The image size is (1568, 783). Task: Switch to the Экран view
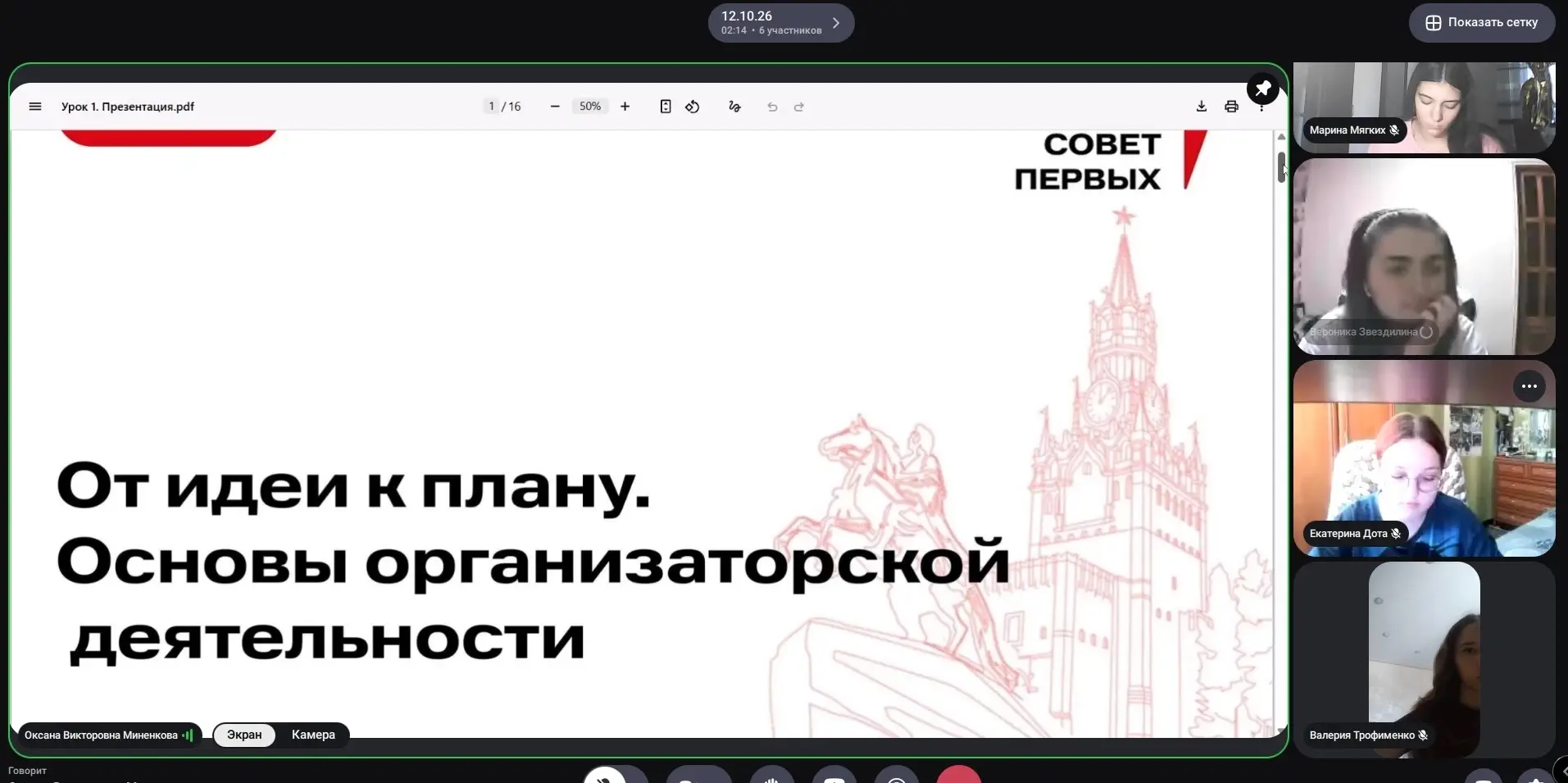[244, 735]
